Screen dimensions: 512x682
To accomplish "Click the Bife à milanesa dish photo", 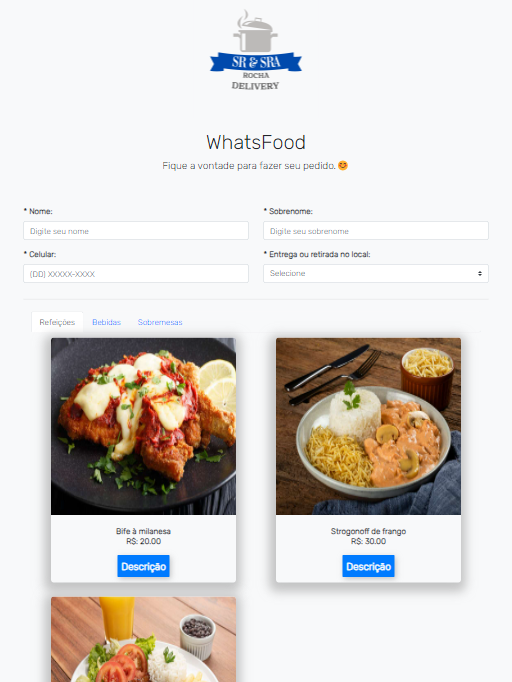I will (144, 426).
